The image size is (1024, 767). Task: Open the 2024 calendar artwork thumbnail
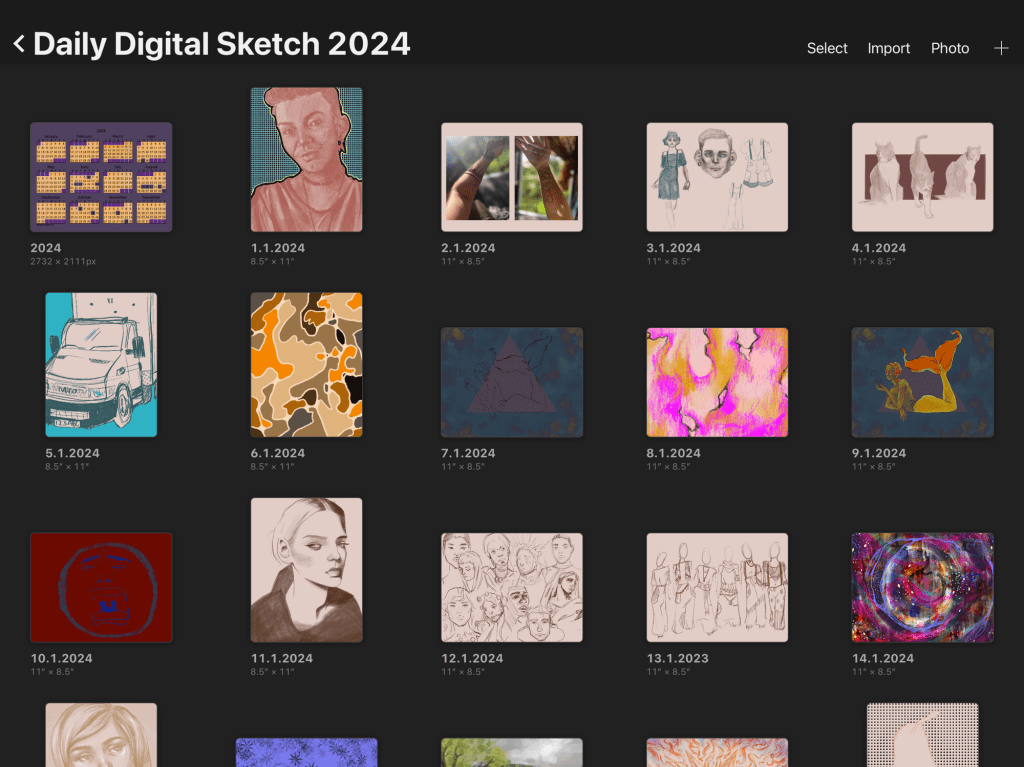(101, 177)
